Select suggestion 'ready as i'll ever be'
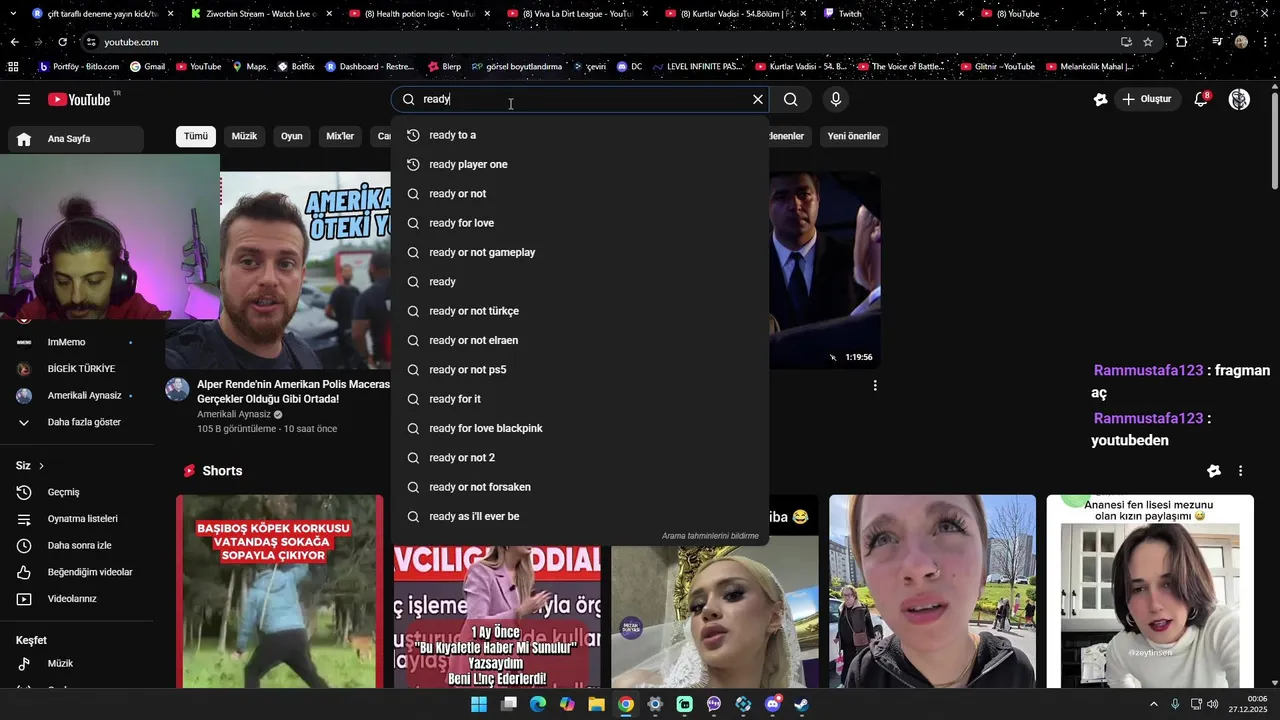 coord(580,516)
